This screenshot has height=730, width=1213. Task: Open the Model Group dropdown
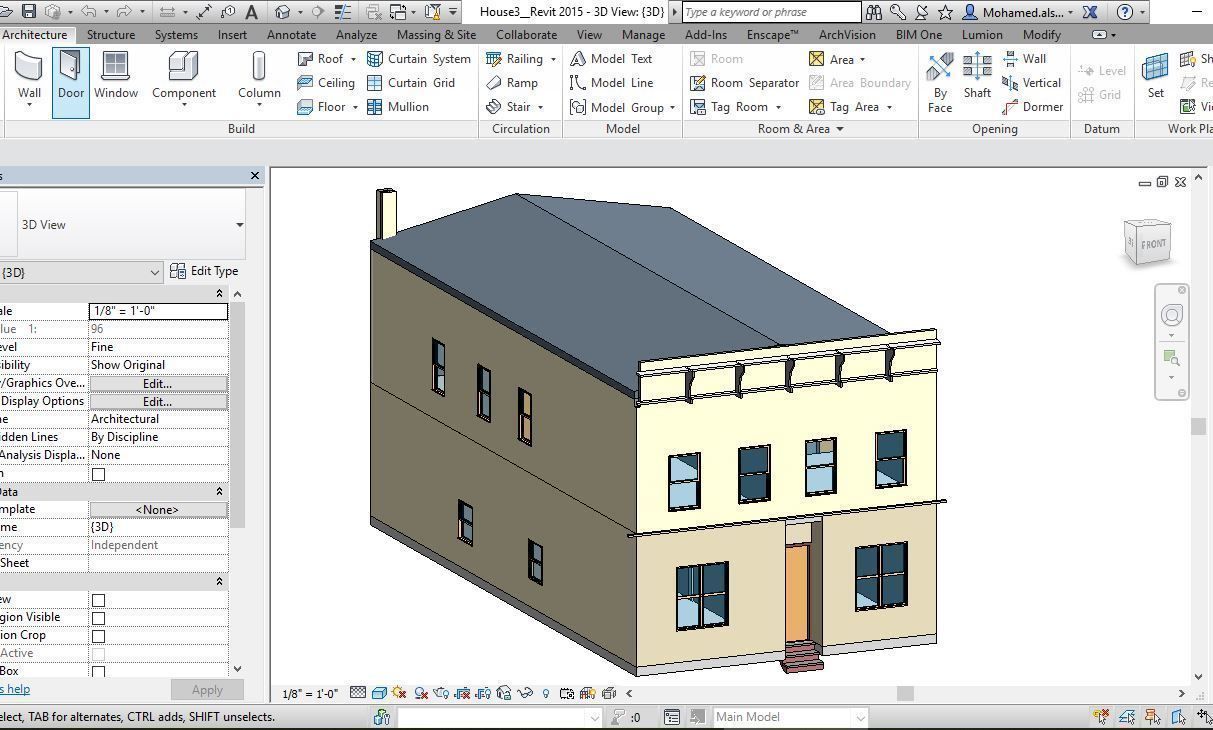(672, 107)
